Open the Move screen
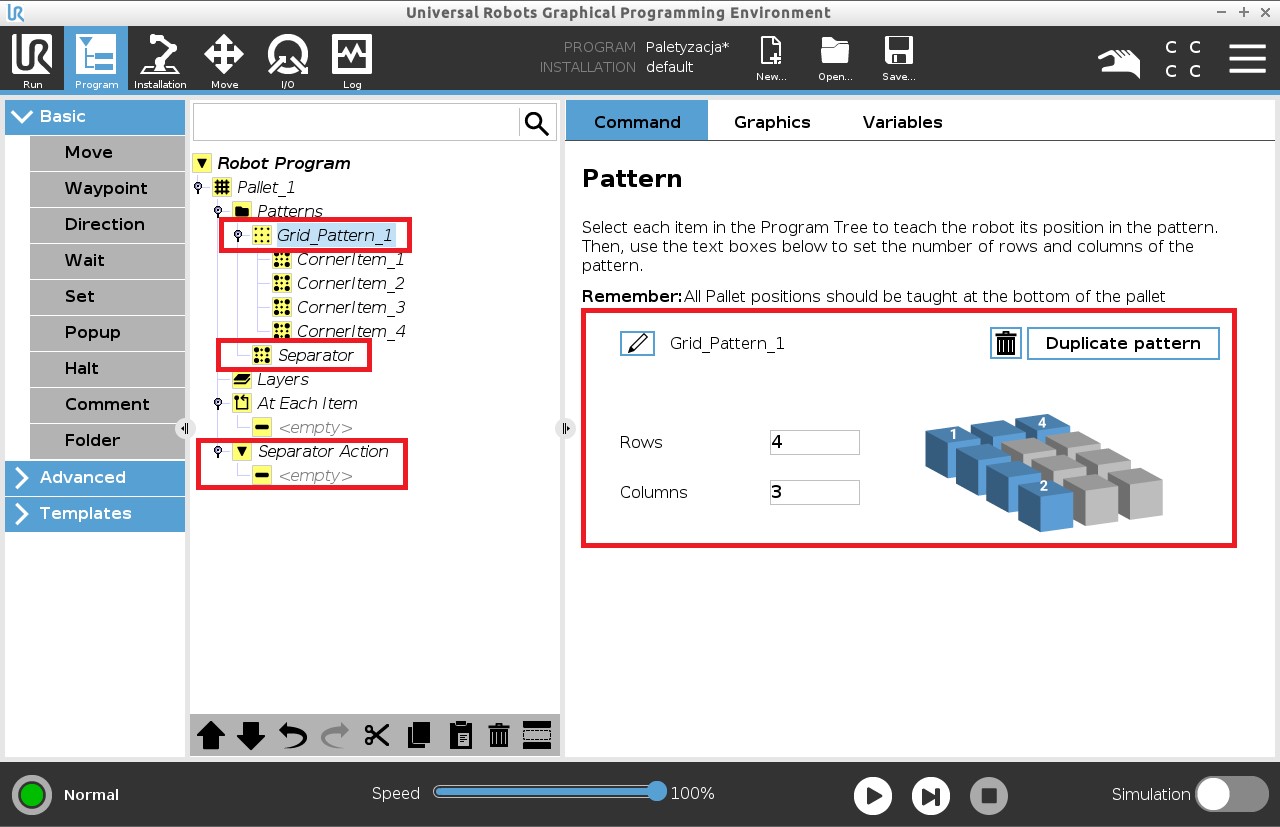 (224, 59)
